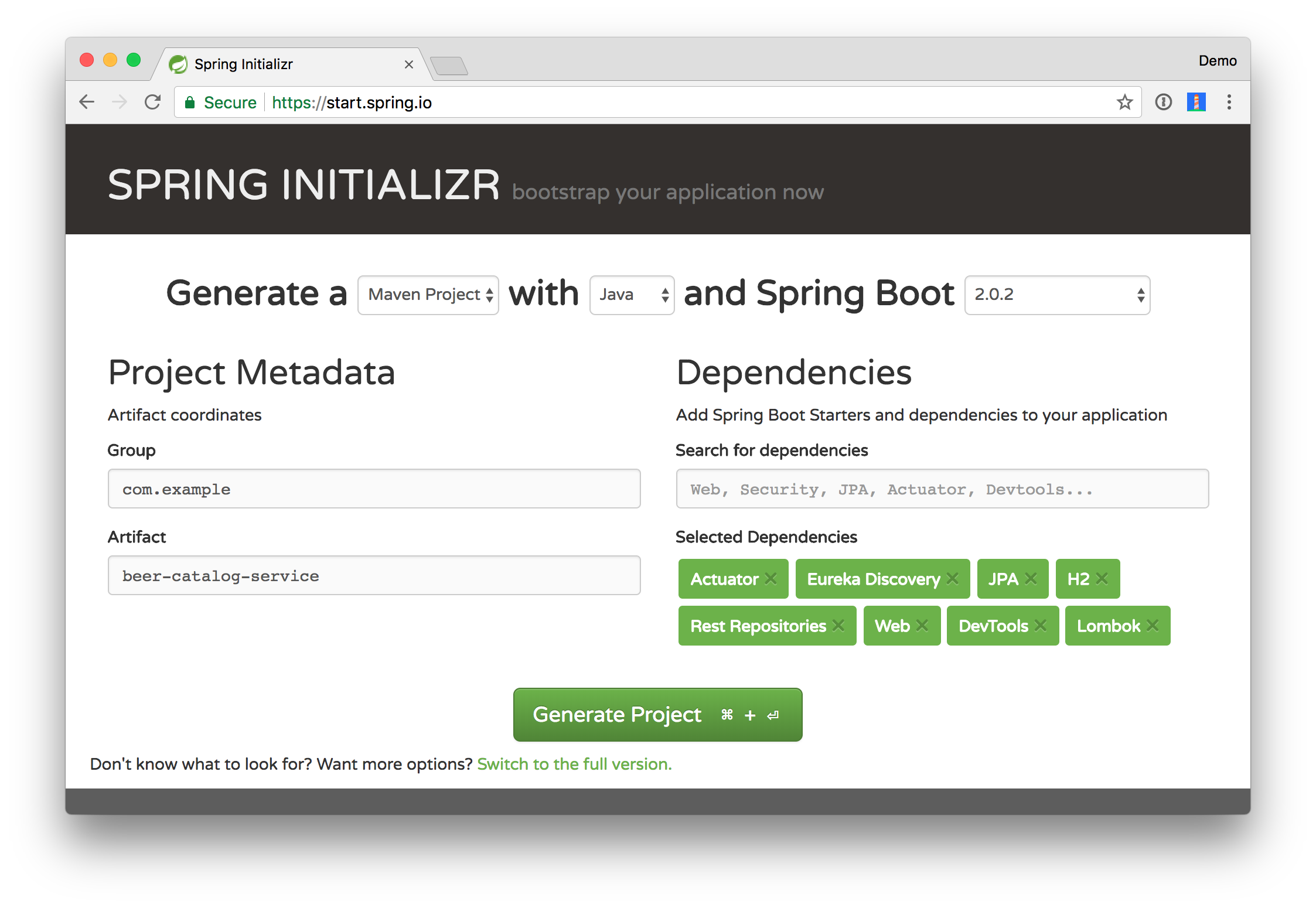Open the Java language dropdown
This screenshot has width=1316, height=908.
632,295
